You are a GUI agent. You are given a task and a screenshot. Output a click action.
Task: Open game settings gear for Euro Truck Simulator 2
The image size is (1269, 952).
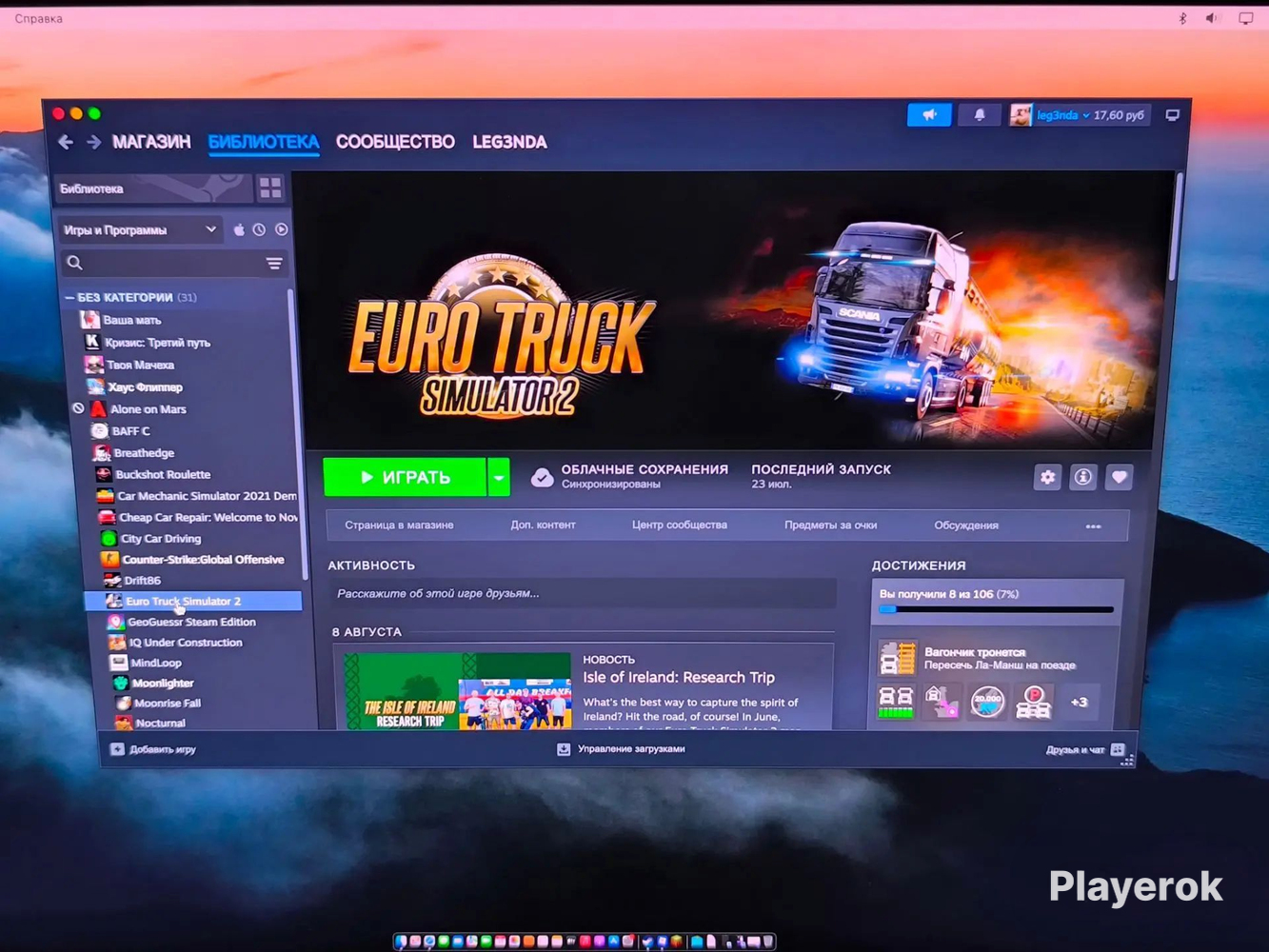(x=1047, y=477)
